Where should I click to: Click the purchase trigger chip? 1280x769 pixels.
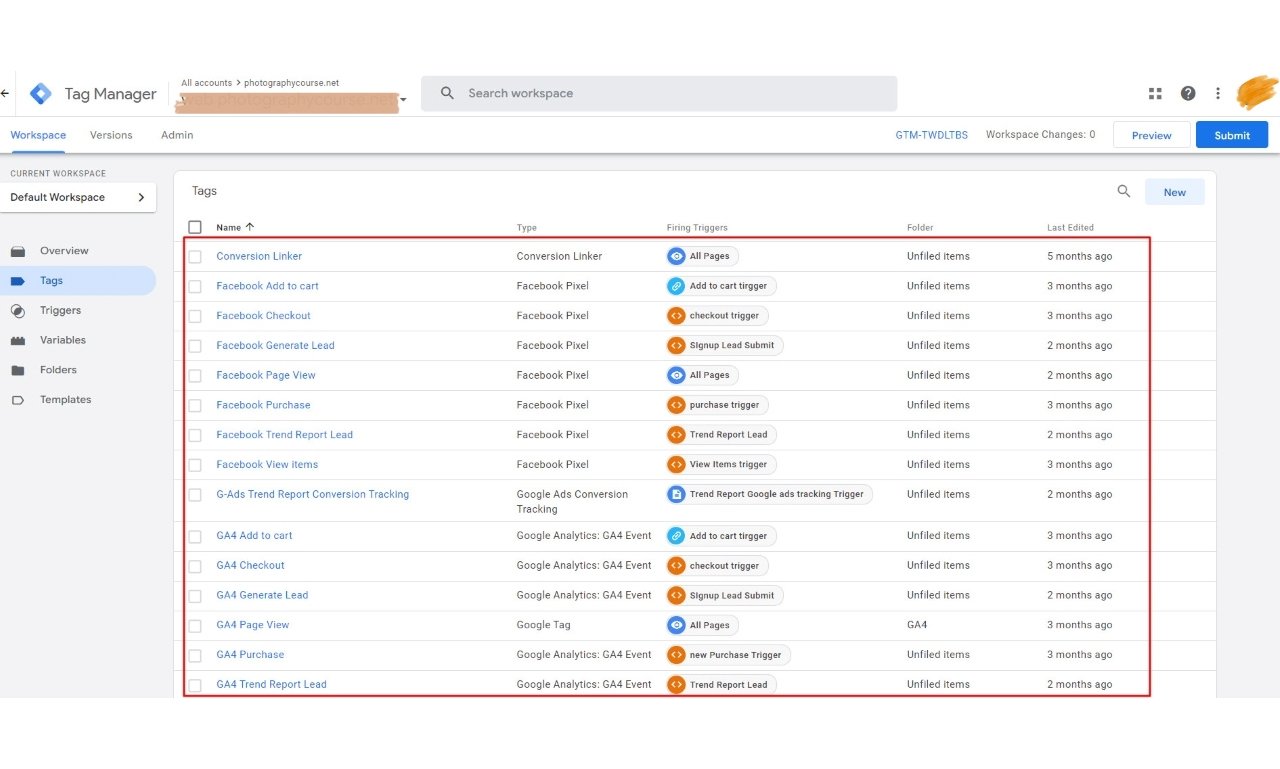pos(717,405)
